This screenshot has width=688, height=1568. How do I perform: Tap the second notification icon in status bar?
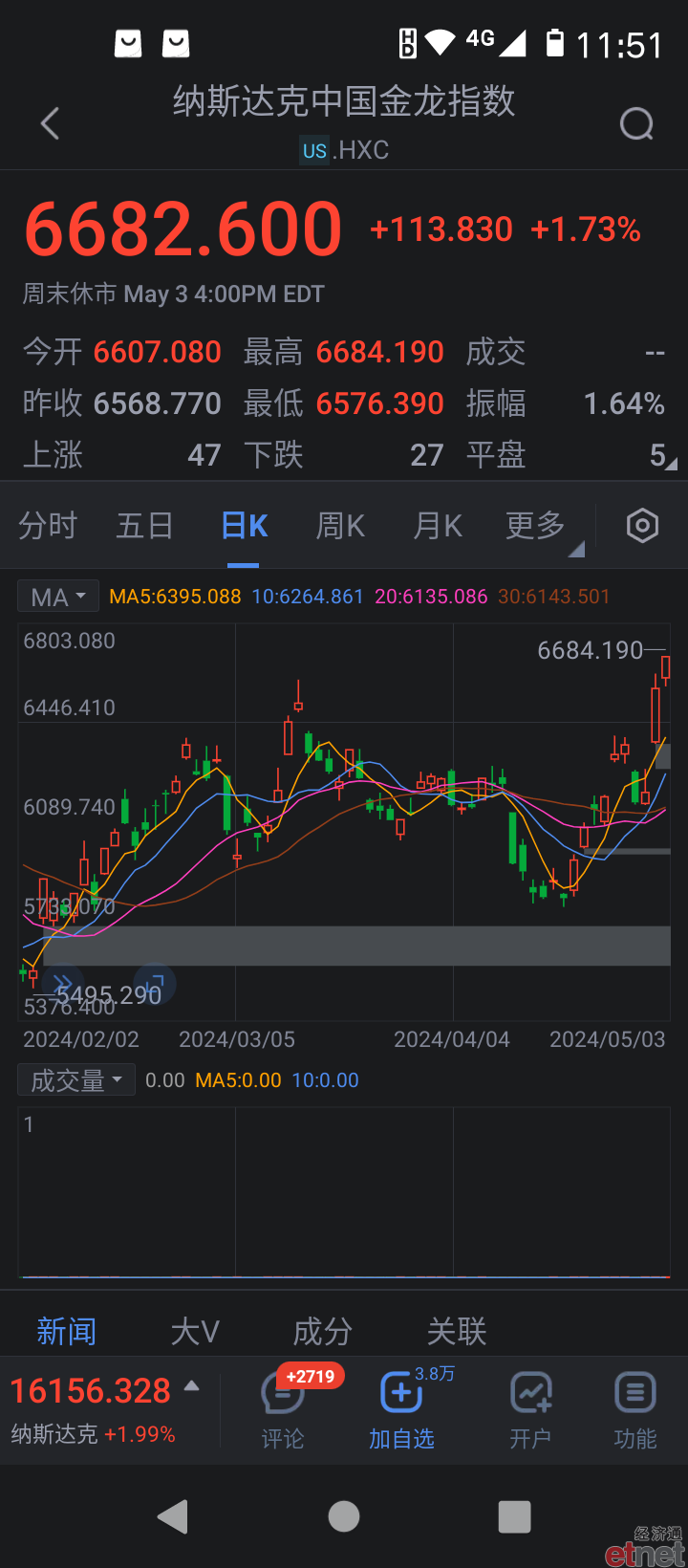point(176,43)
